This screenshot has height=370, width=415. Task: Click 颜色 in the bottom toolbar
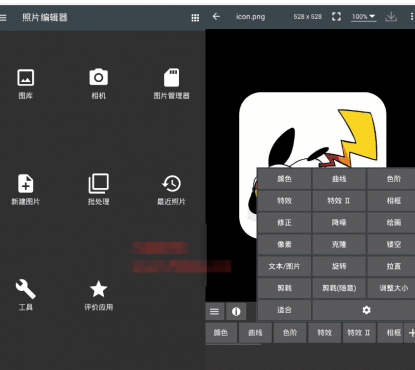click(221, 332)
